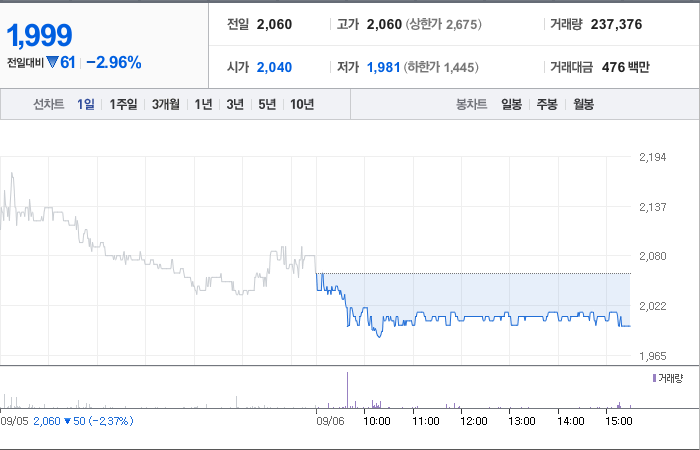Click the current price 1,999
Image resolution: width=700 pixels, height=450 pixels.
[x=39, y=35]
